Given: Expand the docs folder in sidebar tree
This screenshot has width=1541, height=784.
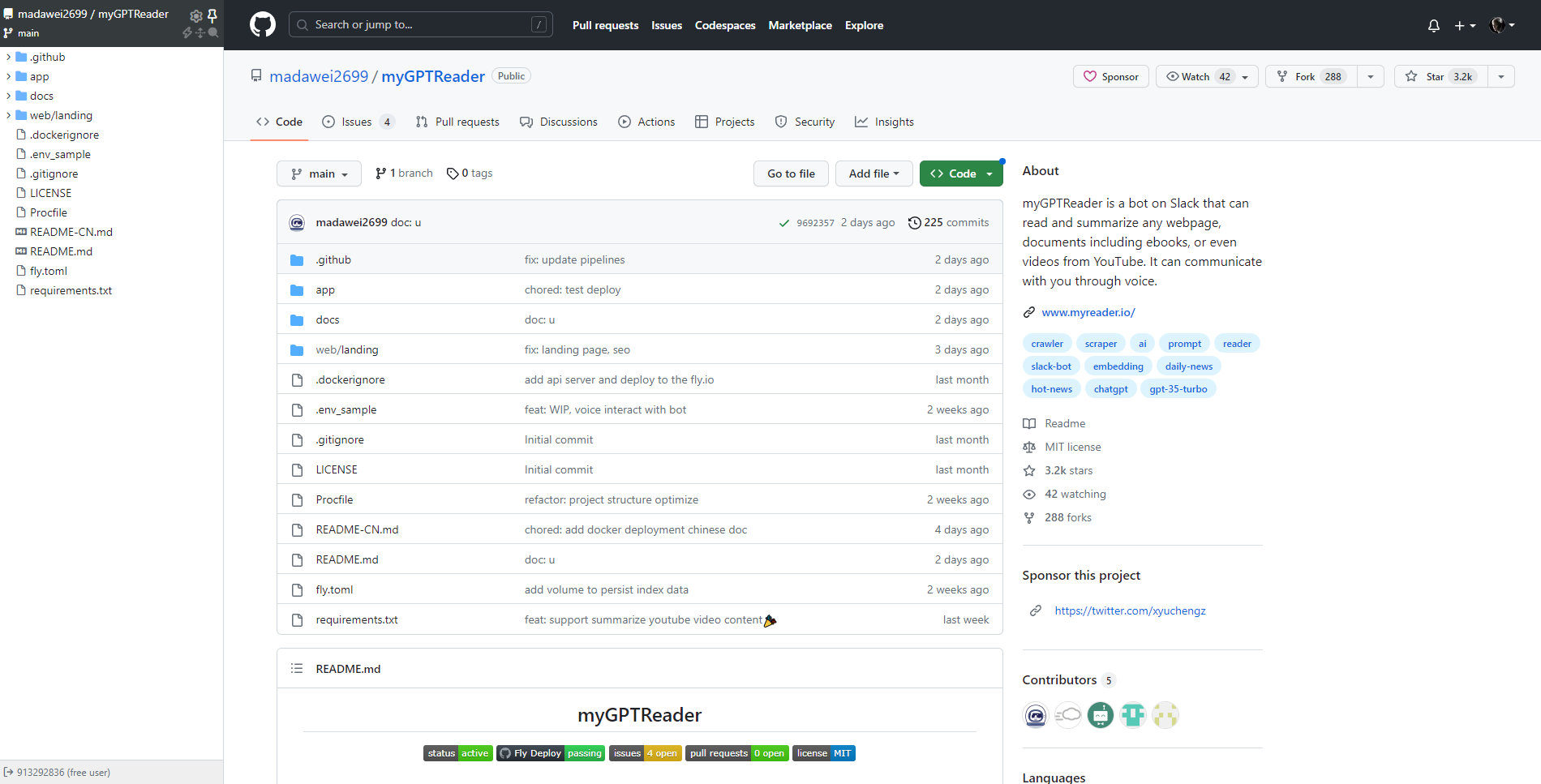Looking at the screenshot, I should click(9, 96).
